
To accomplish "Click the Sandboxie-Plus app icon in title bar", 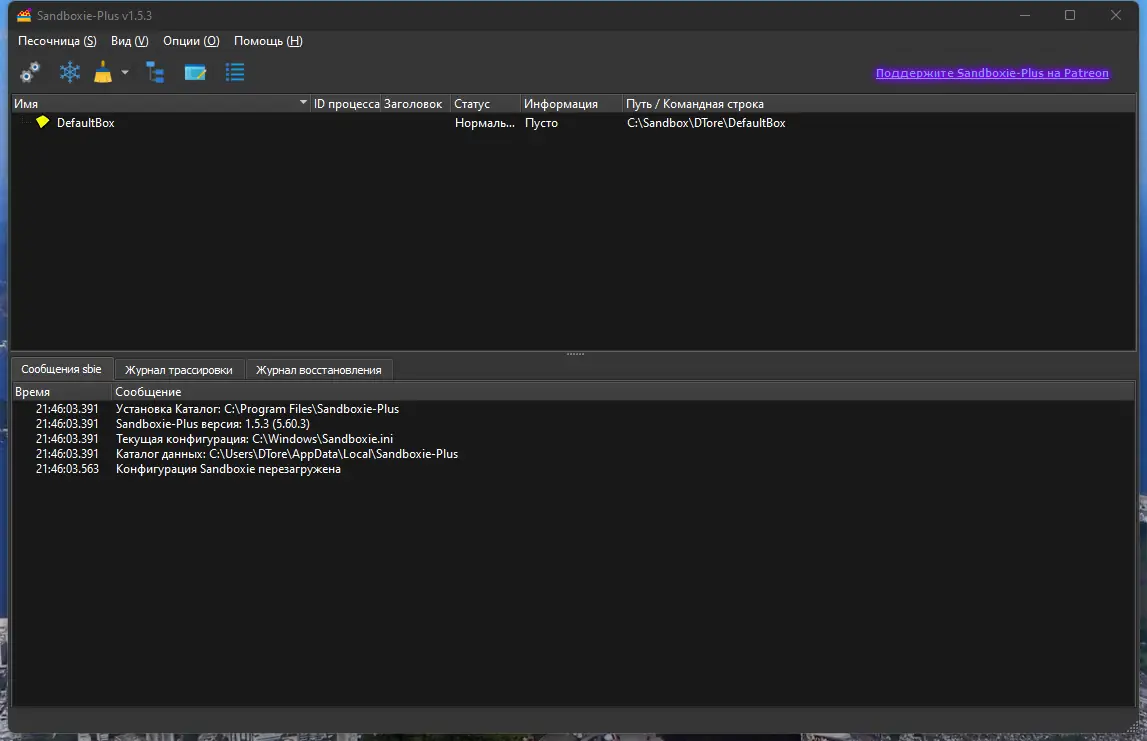I will (24, 15).
